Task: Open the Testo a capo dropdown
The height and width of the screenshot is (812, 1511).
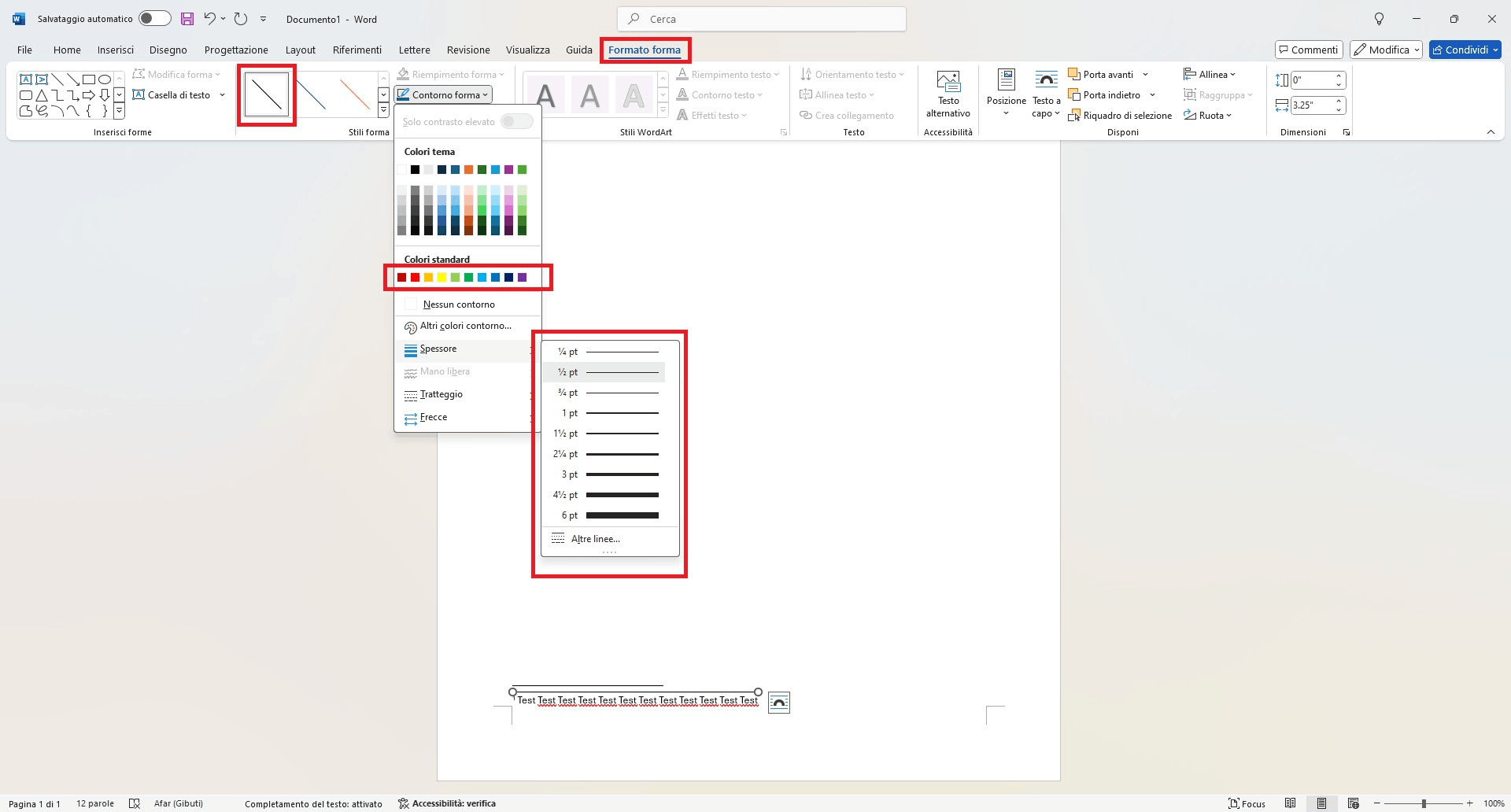Action: [1046, 94]
